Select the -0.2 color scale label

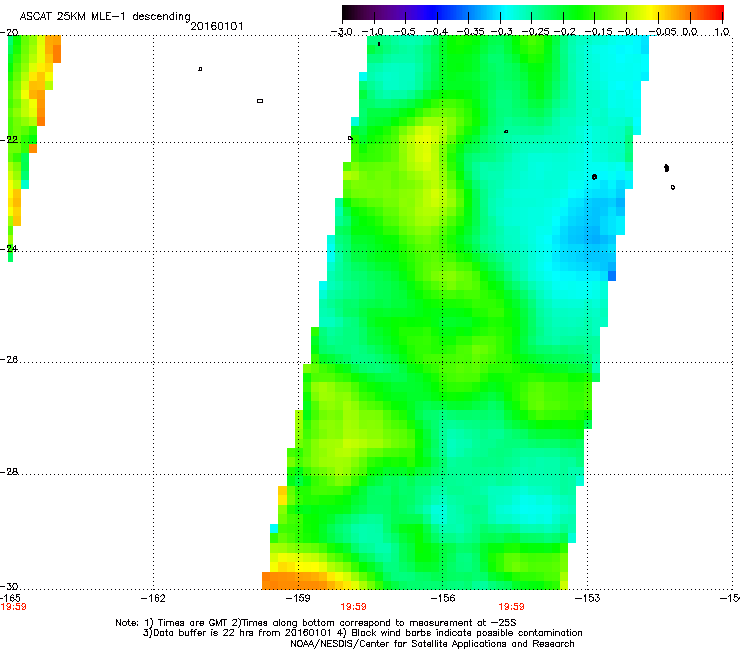pyautogui.click(x=564, y=32)
